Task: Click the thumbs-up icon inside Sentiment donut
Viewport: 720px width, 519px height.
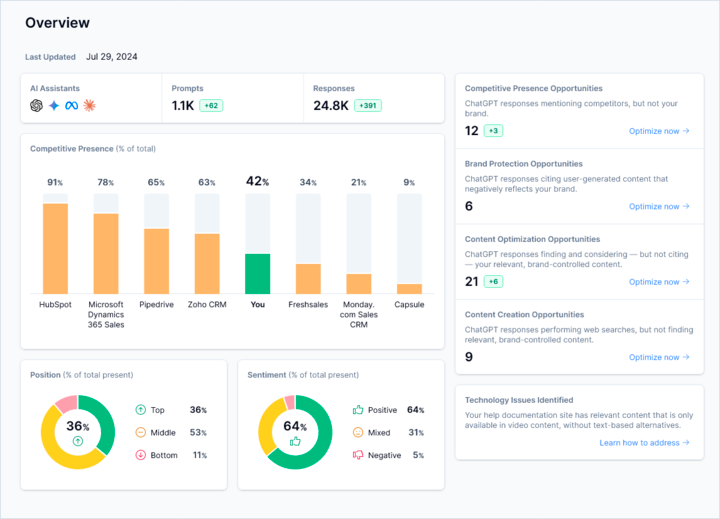Action: (x=295, y=441)
